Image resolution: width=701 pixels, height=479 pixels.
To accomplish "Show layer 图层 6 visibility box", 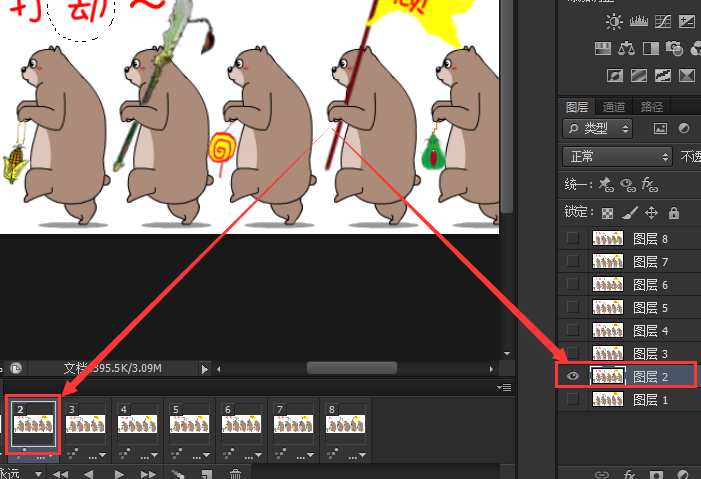I will click(x=573, y=284).
